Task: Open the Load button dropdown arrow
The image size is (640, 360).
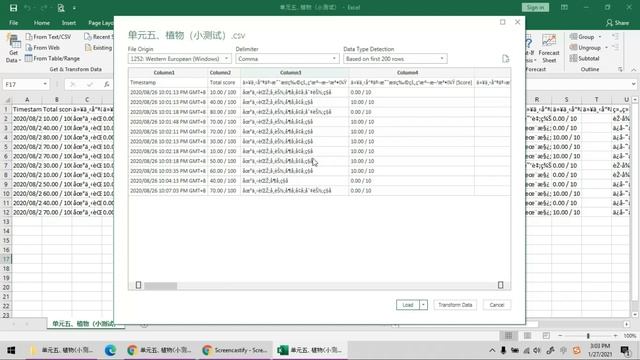Action: click(x=423, y=305)
